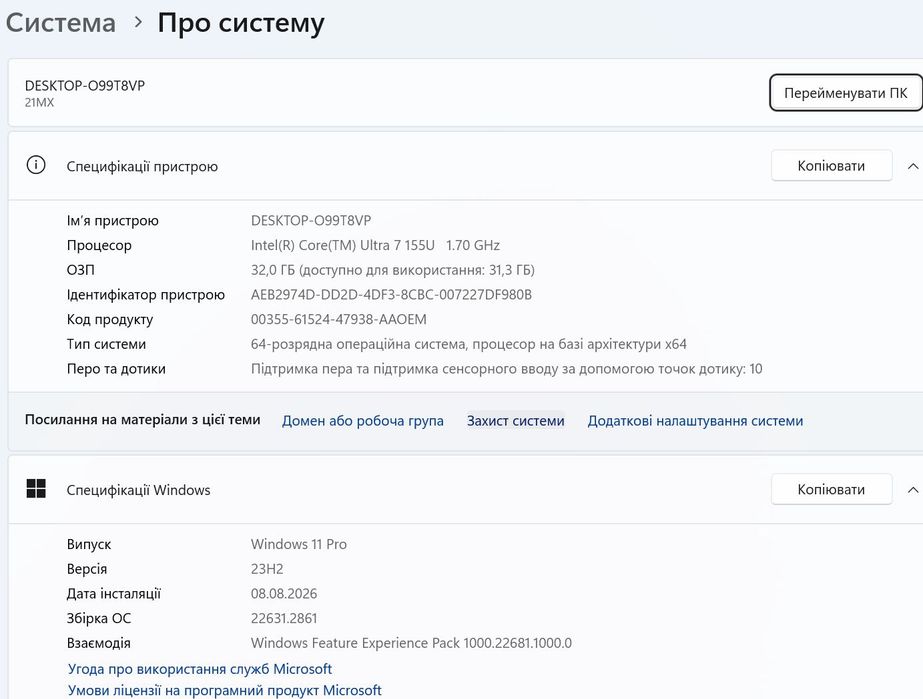Select the Підтримка пера та сенсорного вводу value

coord(506,369)
